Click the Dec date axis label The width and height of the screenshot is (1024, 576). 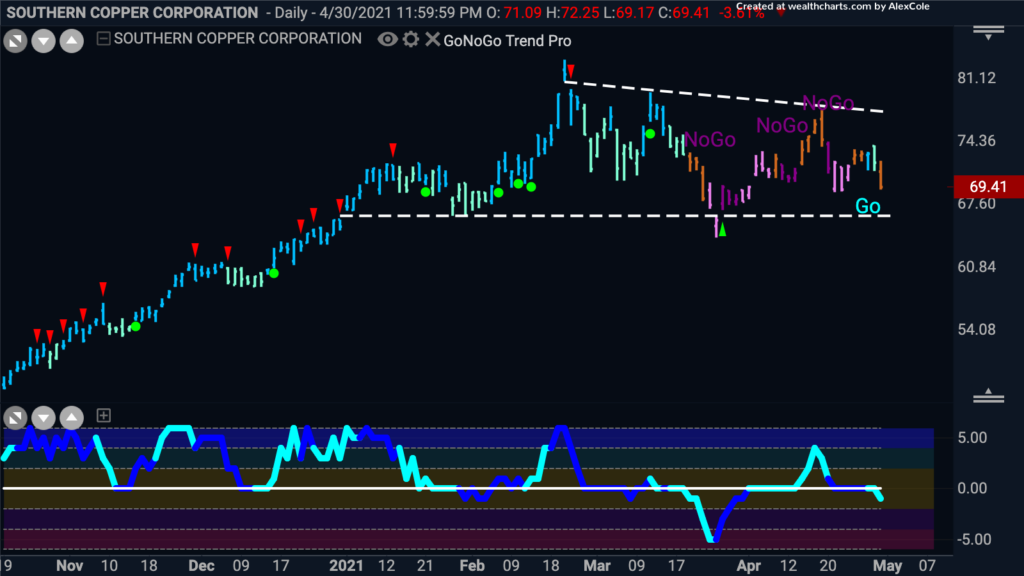pos(201,566)
